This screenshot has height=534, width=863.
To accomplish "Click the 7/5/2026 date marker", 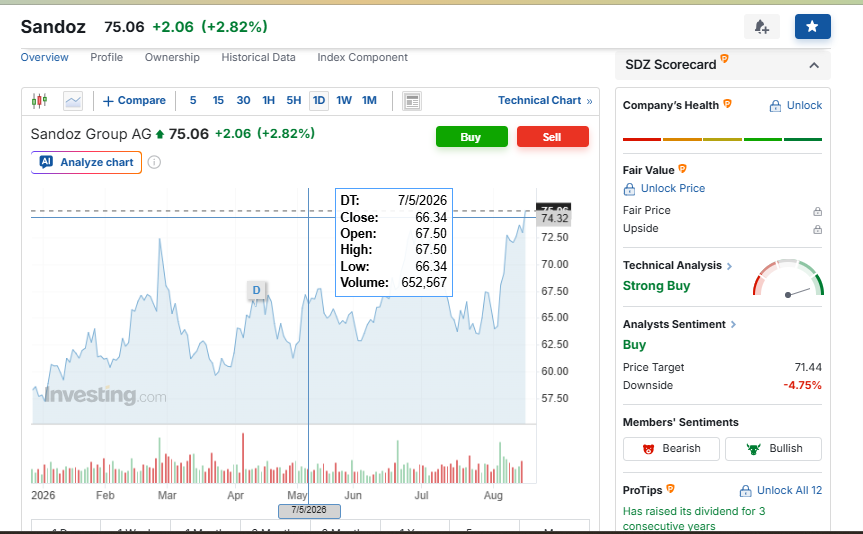I will [309, 511].
